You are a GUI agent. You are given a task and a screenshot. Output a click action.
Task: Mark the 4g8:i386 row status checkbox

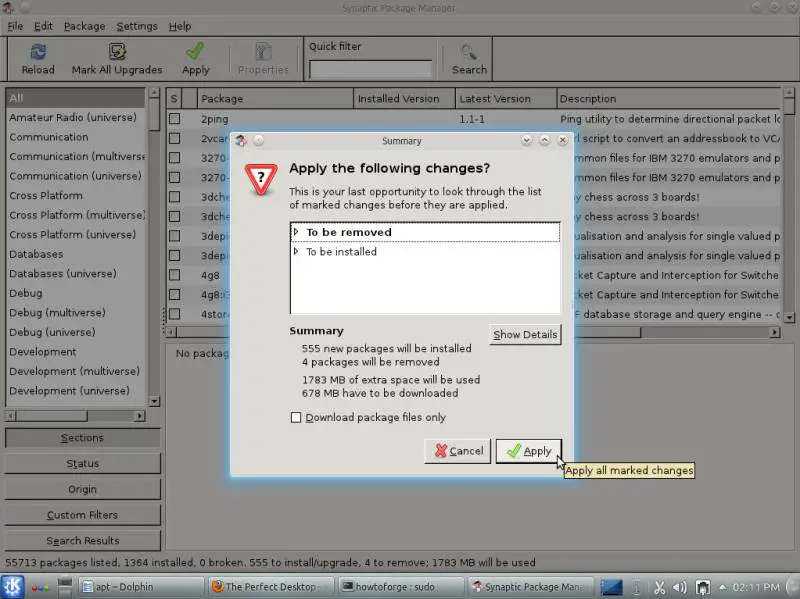point(174,294)
